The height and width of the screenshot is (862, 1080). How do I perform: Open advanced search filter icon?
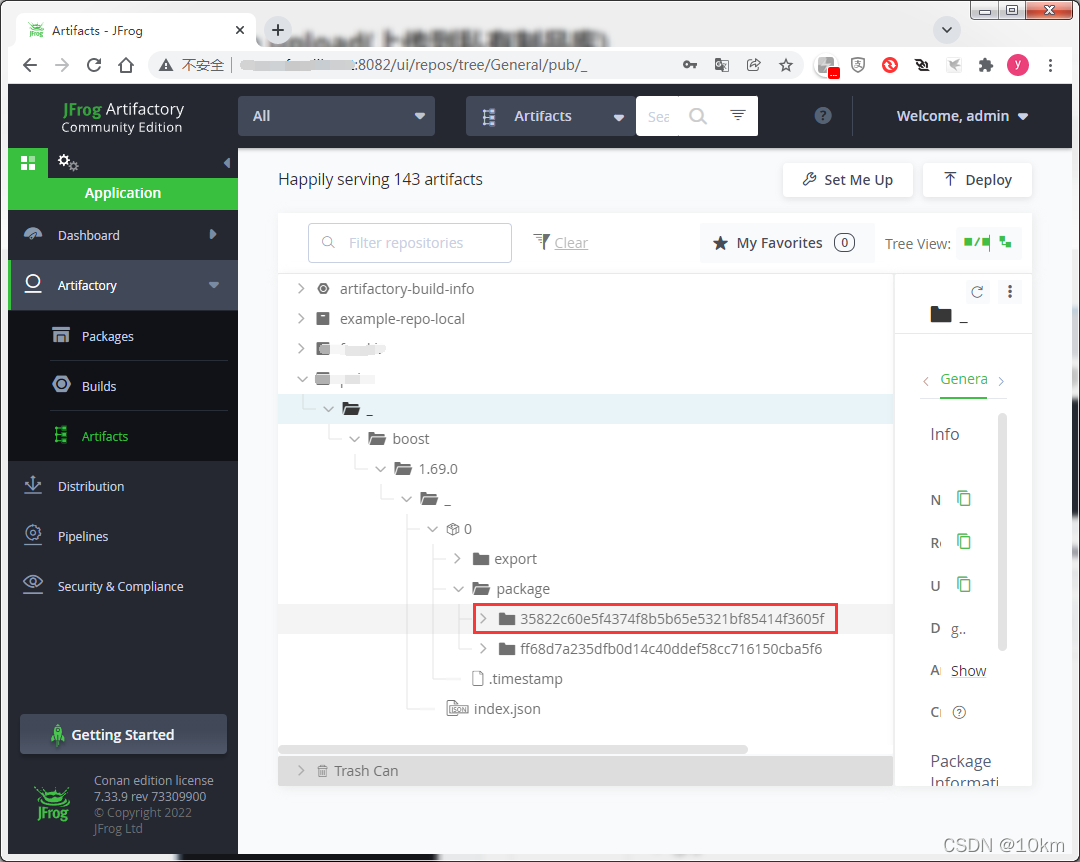738,115
